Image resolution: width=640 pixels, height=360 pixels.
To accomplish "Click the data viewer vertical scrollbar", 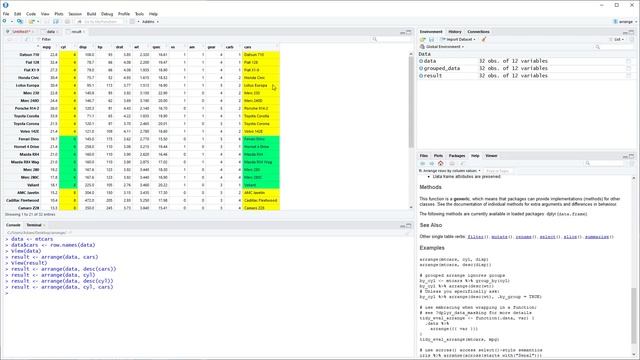I will pos(411,101).
